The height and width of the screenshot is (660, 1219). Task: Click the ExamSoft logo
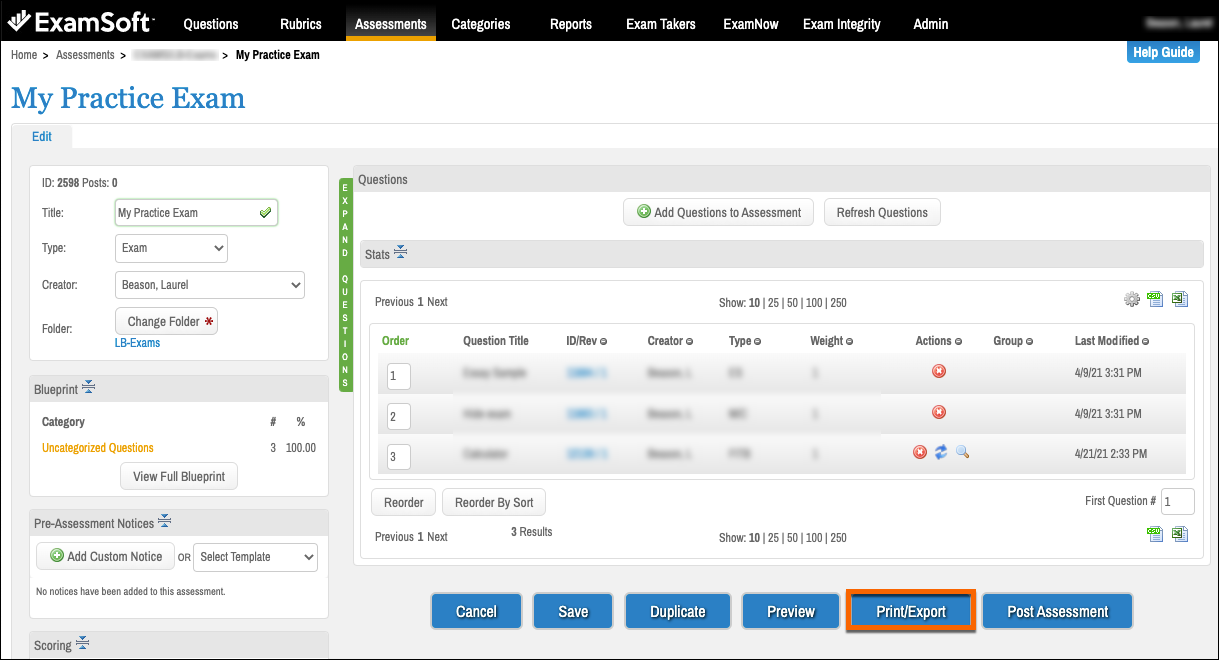pos(80,21)
